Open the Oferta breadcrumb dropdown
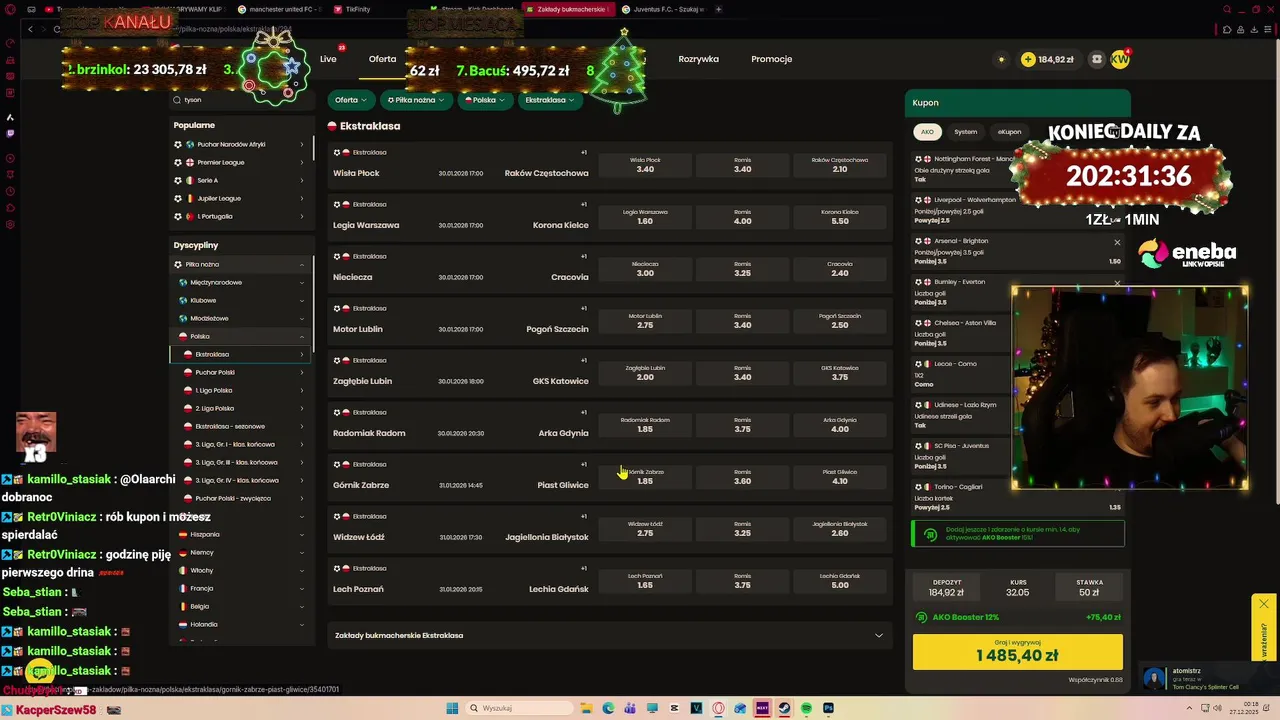 tap(350, 100)
